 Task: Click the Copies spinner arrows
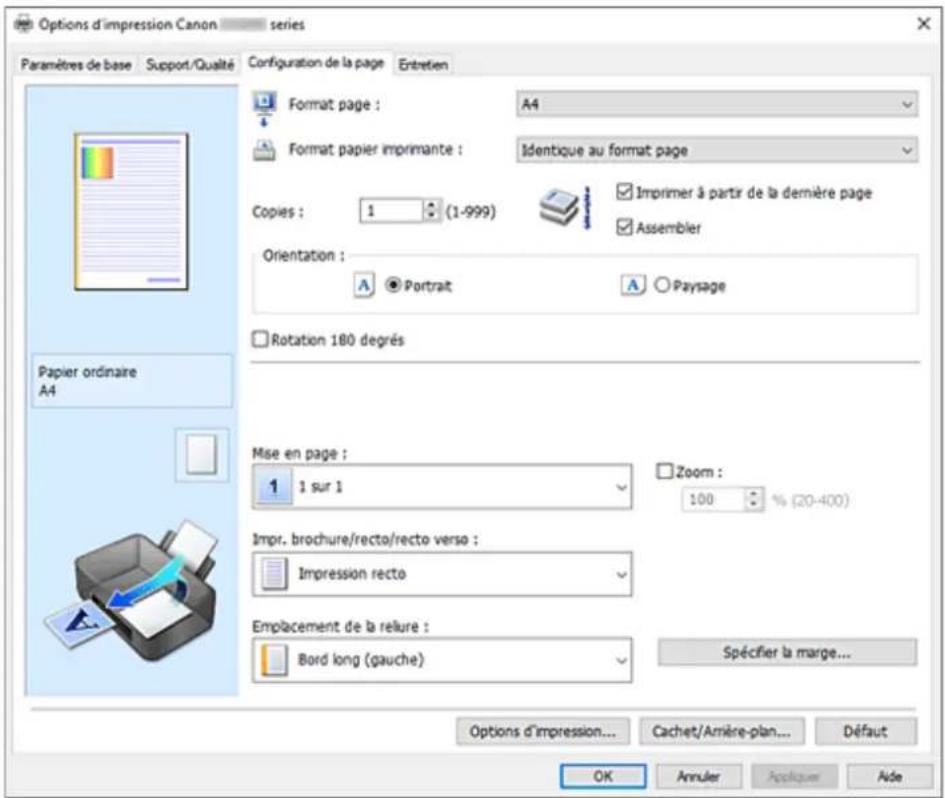tap(432, 210)
